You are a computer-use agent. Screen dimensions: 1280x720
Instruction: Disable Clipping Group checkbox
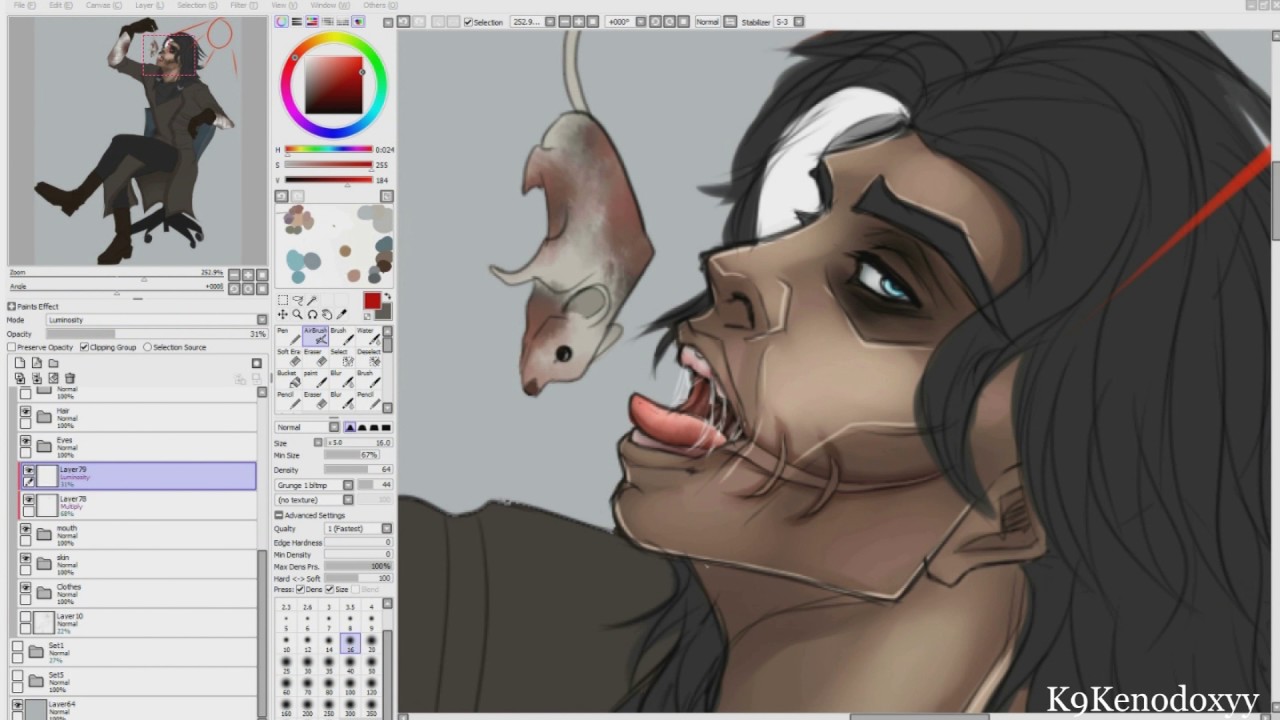84,347
